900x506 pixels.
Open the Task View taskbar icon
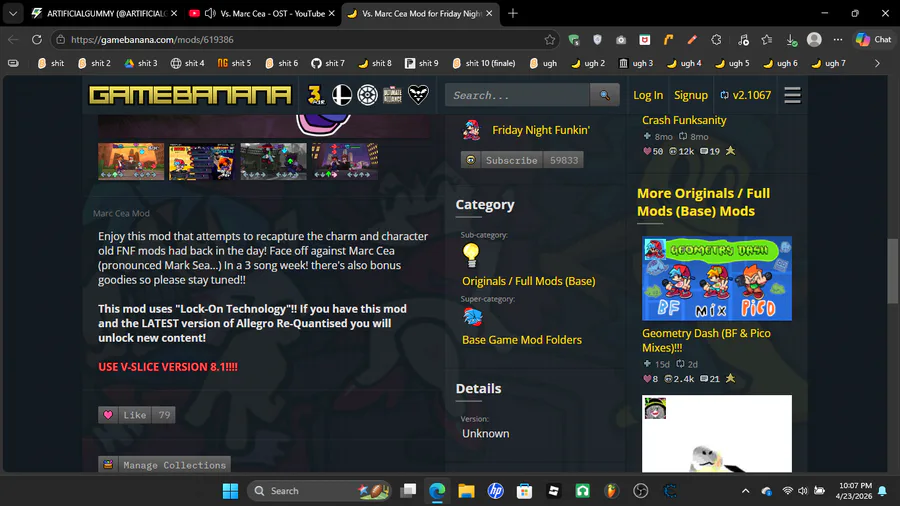click(408, 491)
